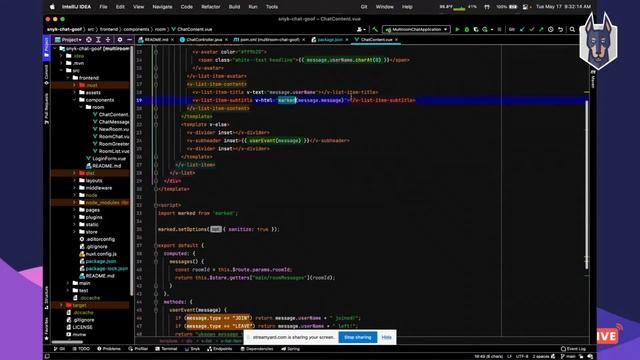
Task: Open the Git menu
Action: click(364, 7)
